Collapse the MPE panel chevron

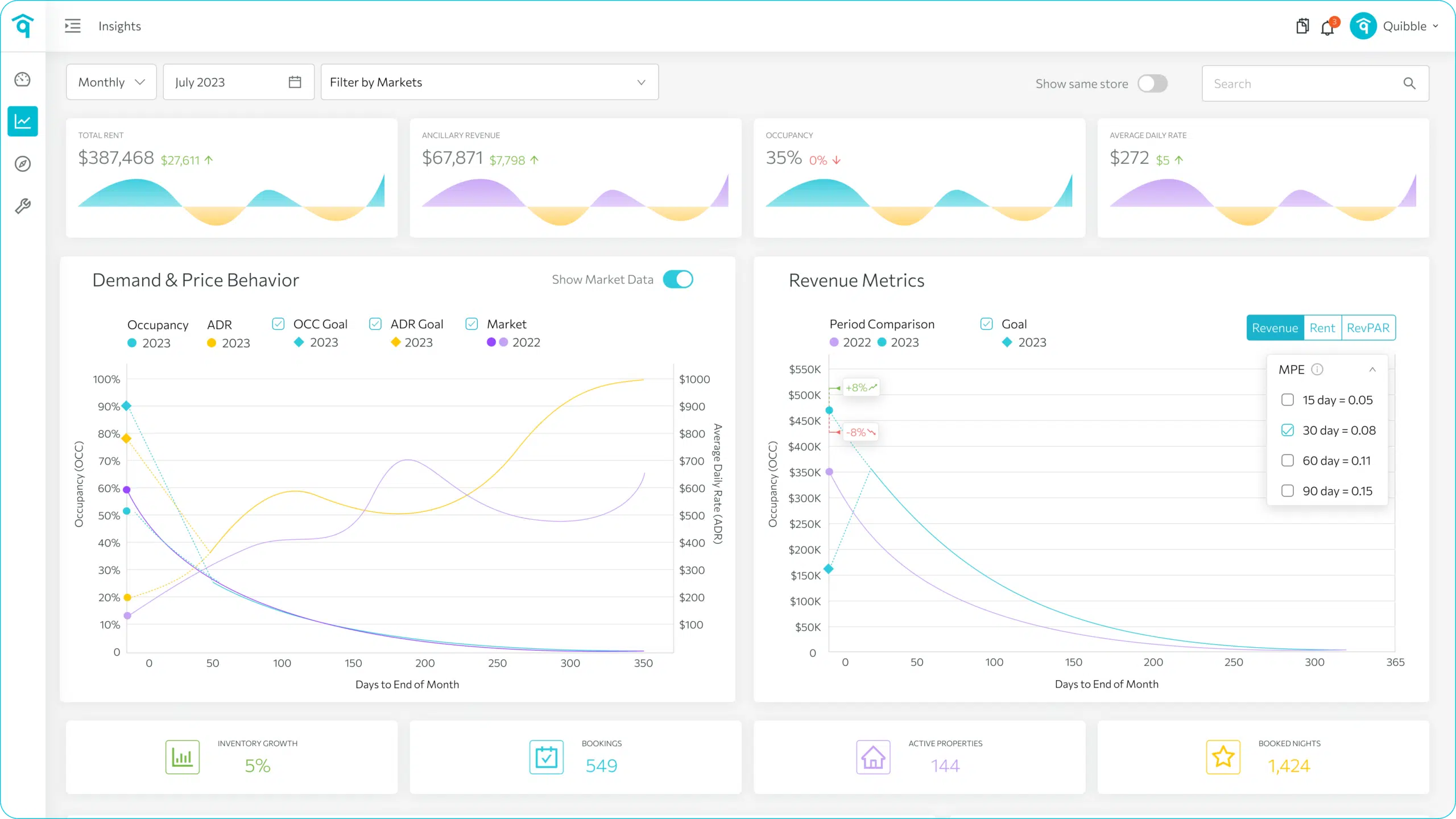tap(1372, 370)
